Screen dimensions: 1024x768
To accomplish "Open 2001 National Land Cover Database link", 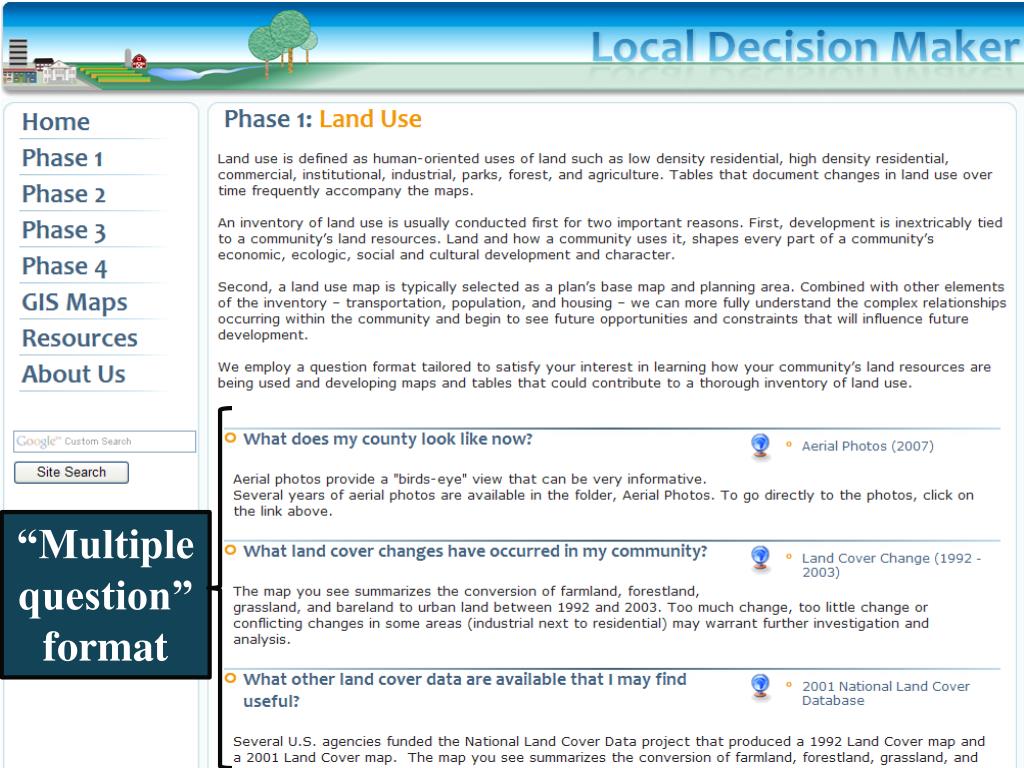I will (886, 693).
